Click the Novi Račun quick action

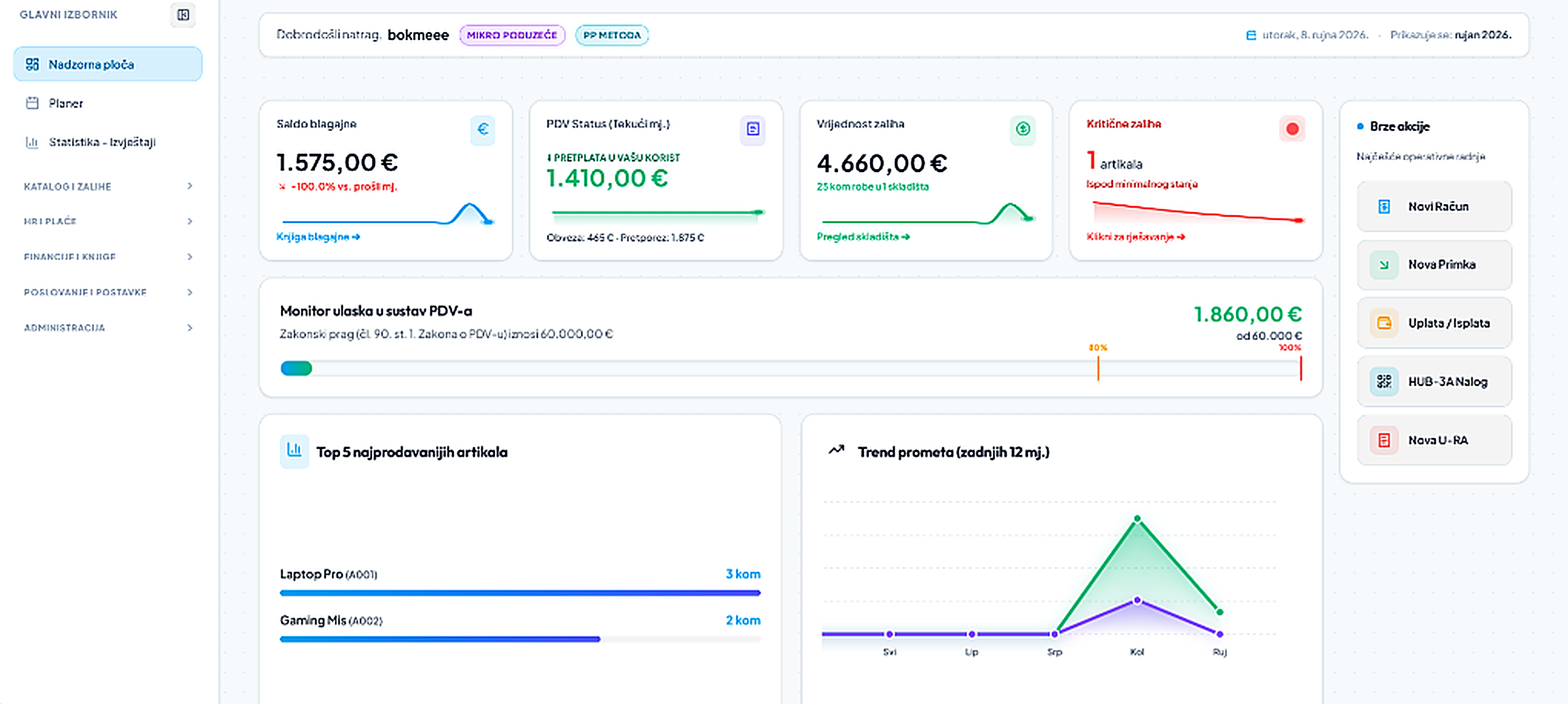[1434, 207]
